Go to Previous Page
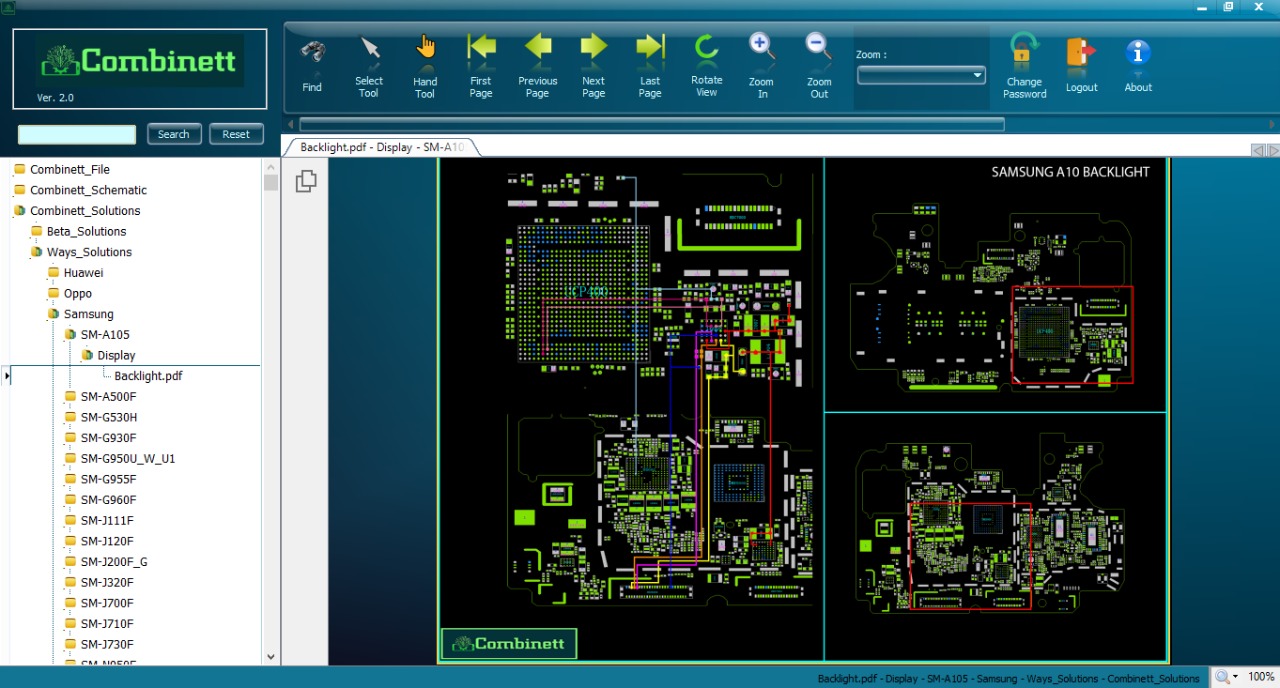Image resolution: width=1280 pixels, height=688 pixels. coord(538,67)
